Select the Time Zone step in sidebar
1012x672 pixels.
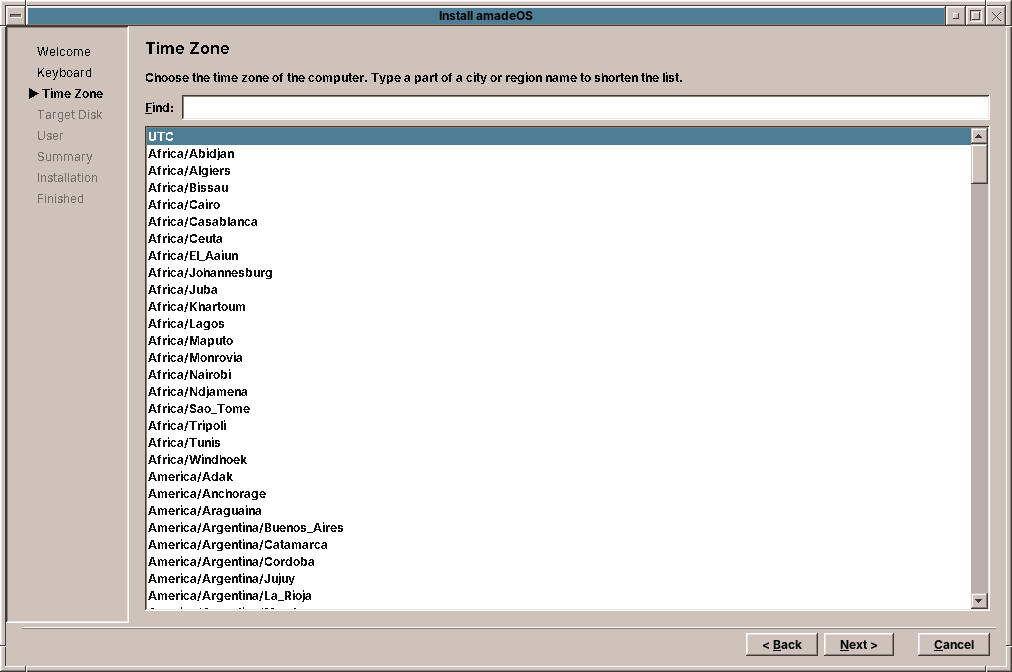pos(72,94)
